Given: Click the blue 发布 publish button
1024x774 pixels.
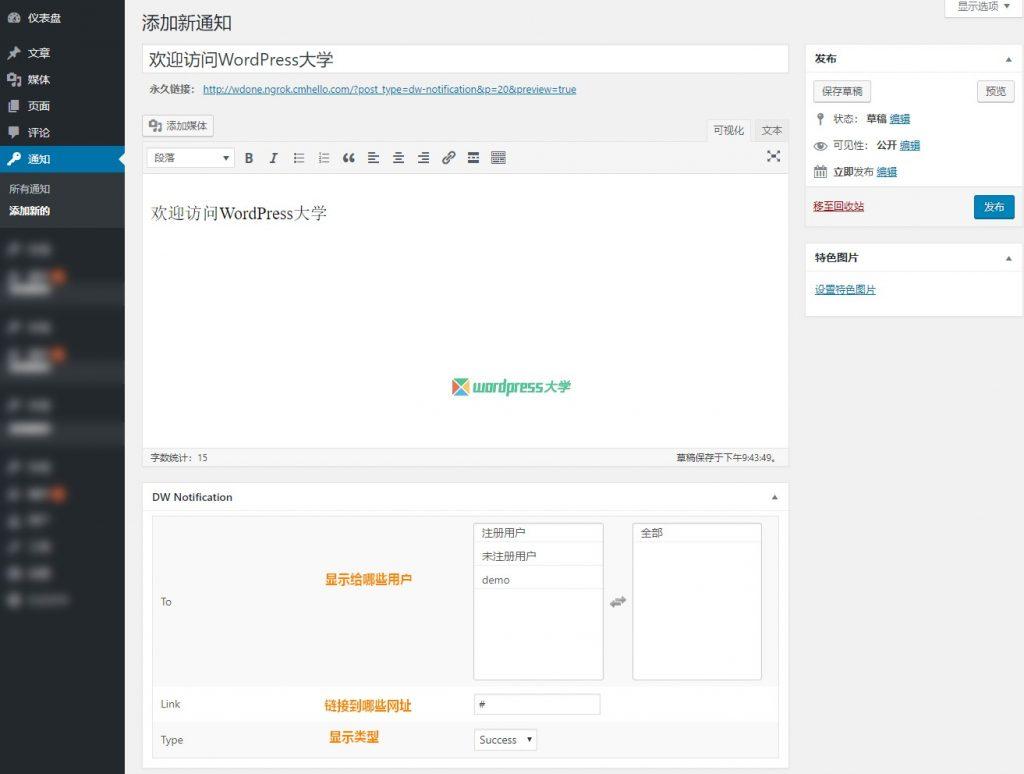Looking at the screenshot, I should click(994, 207).
